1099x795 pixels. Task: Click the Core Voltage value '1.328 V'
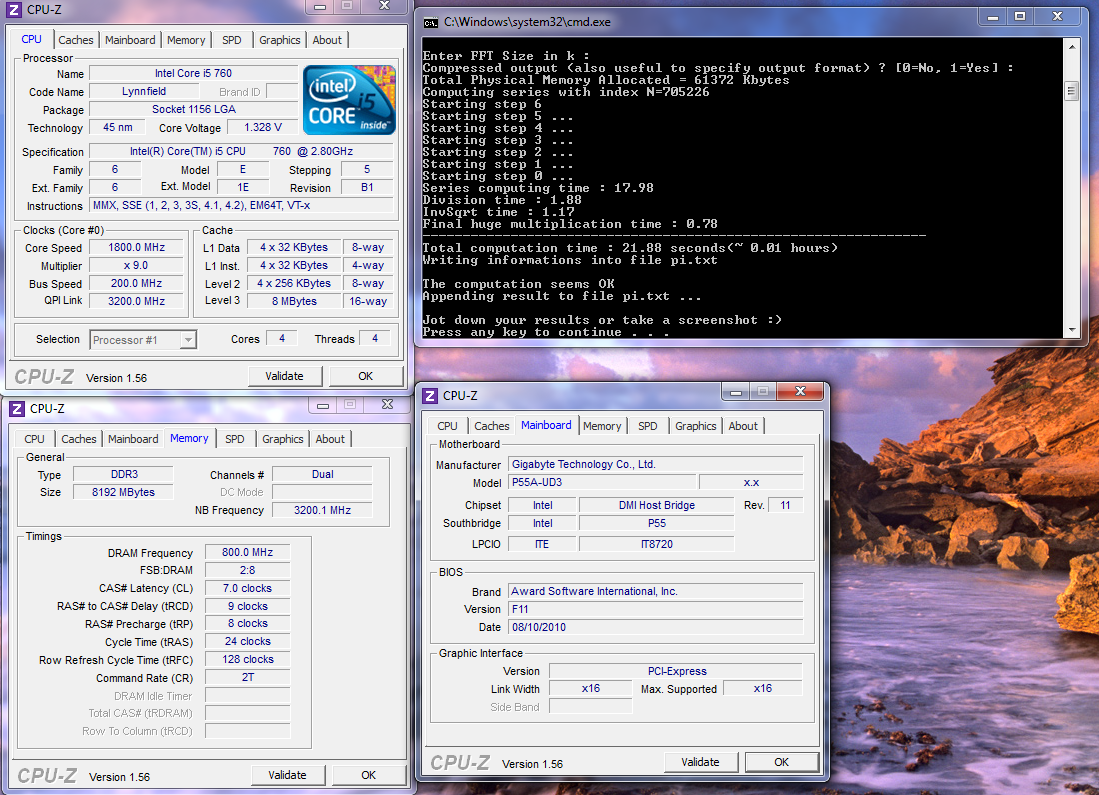(x=263, y=128)
